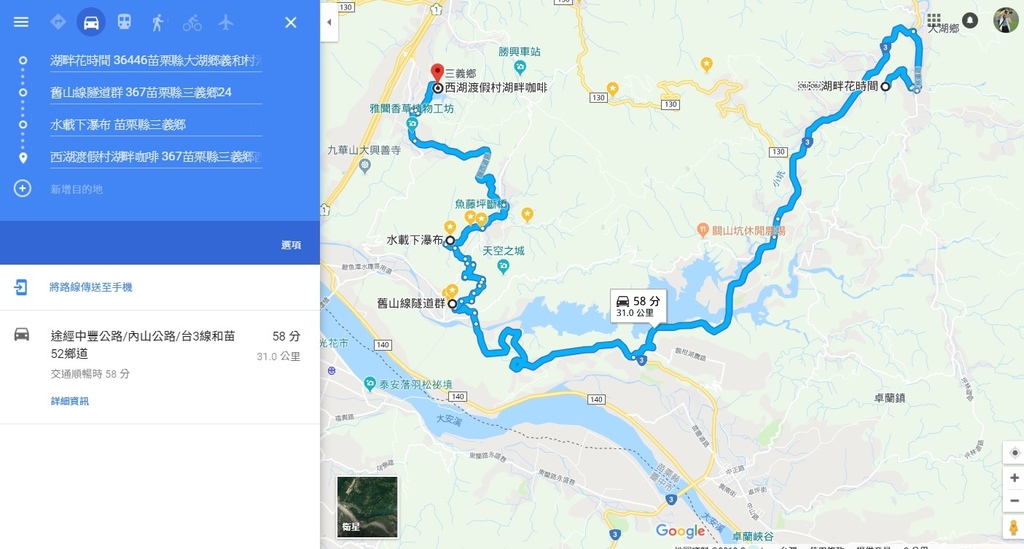Zoom in on the map

coord(1014,478)
